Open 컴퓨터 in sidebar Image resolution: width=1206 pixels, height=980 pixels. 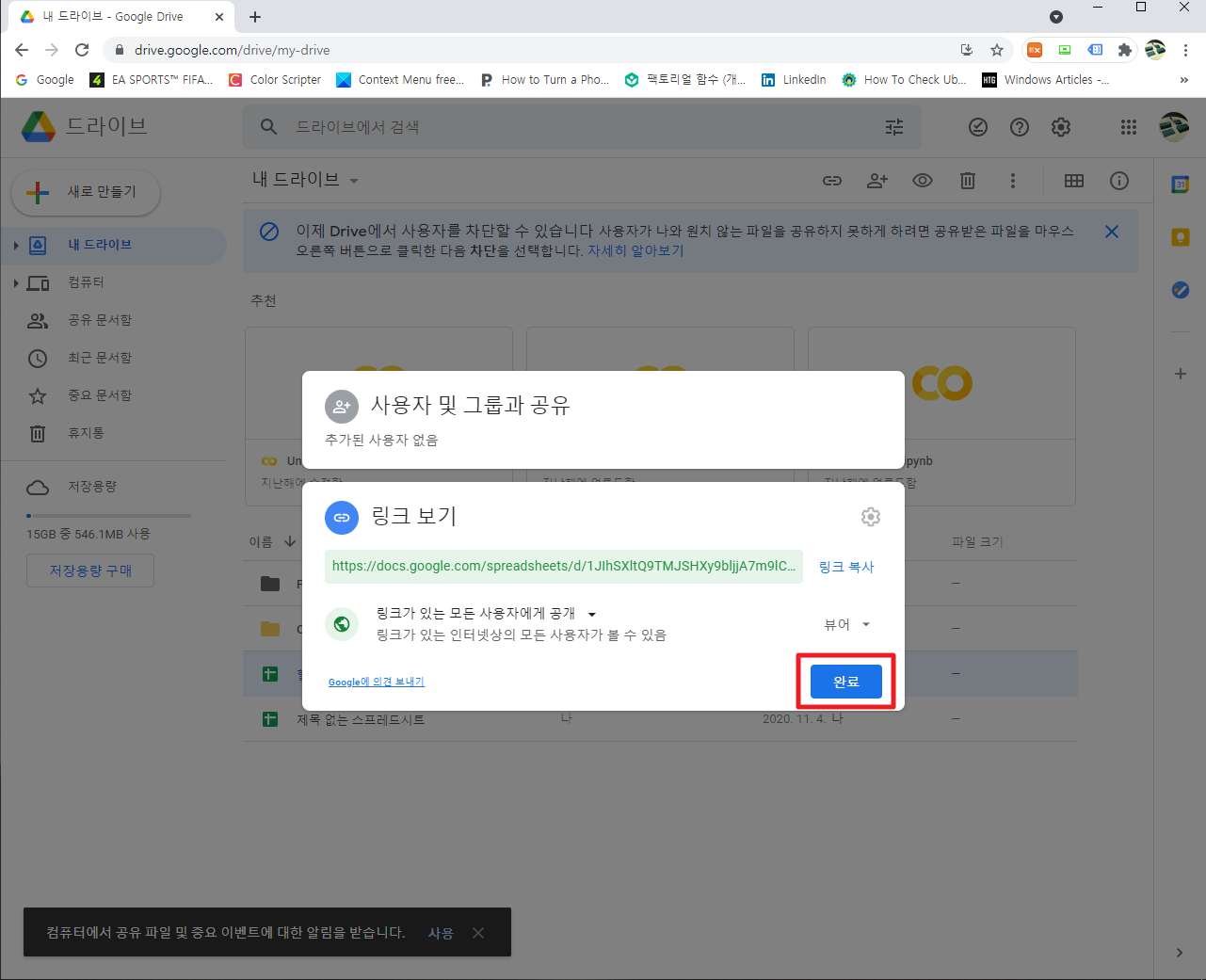point(86,282)
